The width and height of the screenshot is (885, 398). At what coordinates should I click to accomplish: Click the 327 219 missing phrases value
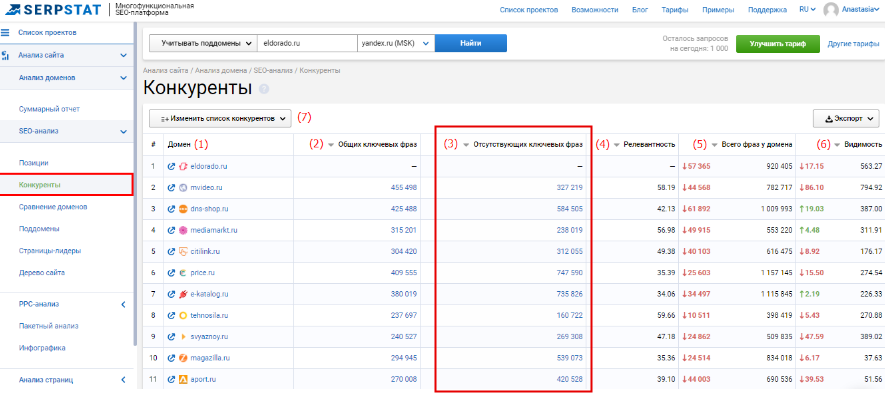[x=569, y=187]
